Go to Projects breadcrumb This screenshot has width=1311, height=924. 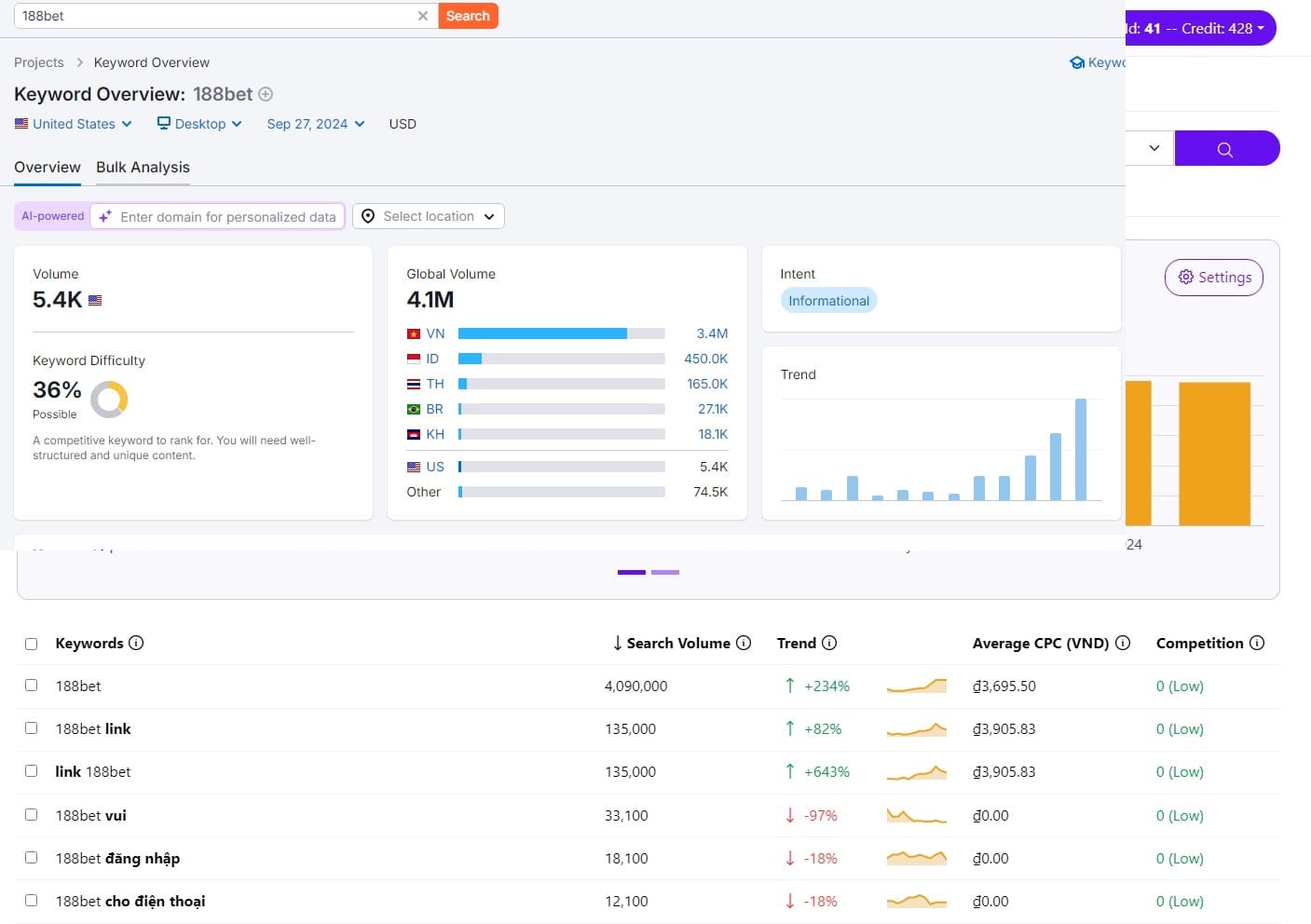(x=39, y=62)
